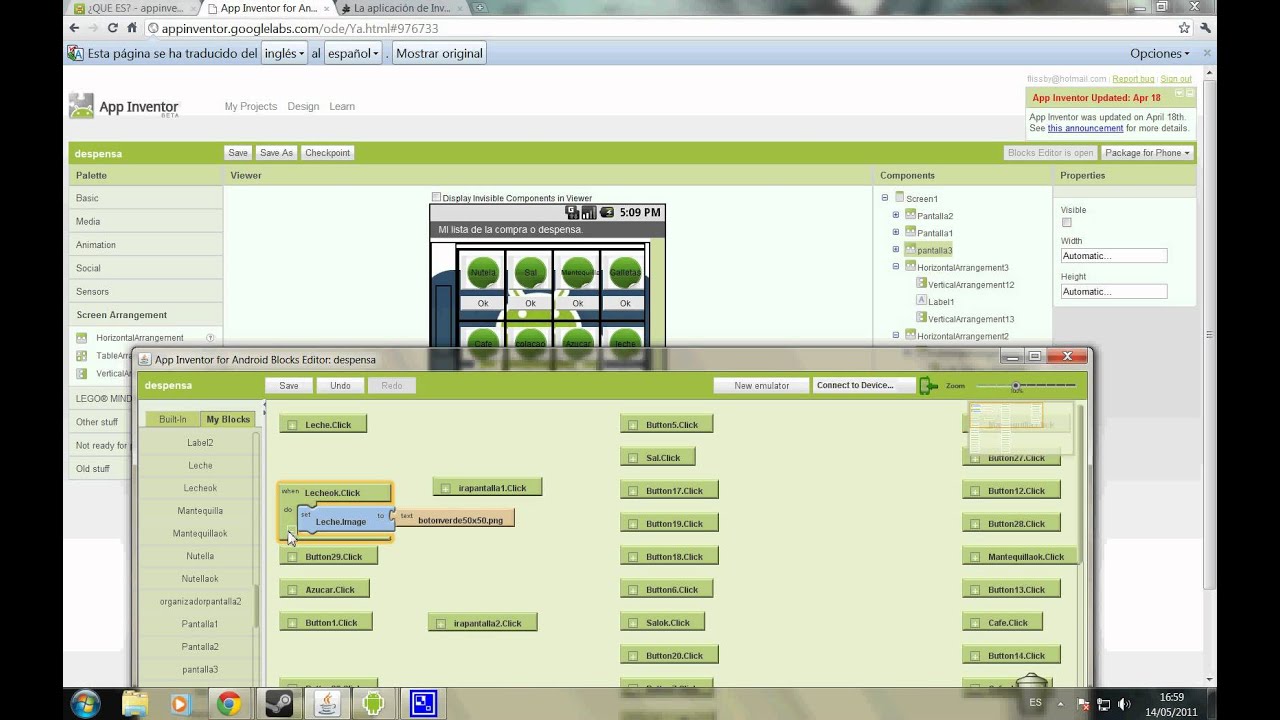Image resolution: width=1280 pixels, height=720 pixels.
Task: Select Mantequilla in My Blocks list
Action: (200, 511)
